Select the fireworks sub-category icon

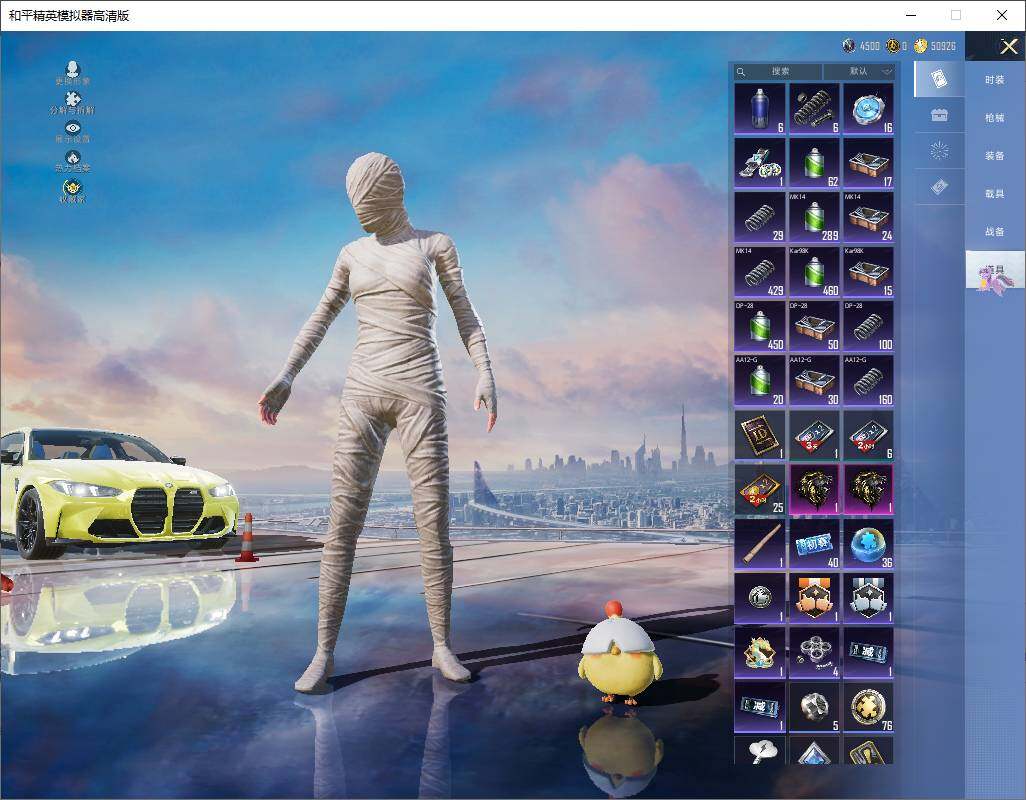(939, 151)
